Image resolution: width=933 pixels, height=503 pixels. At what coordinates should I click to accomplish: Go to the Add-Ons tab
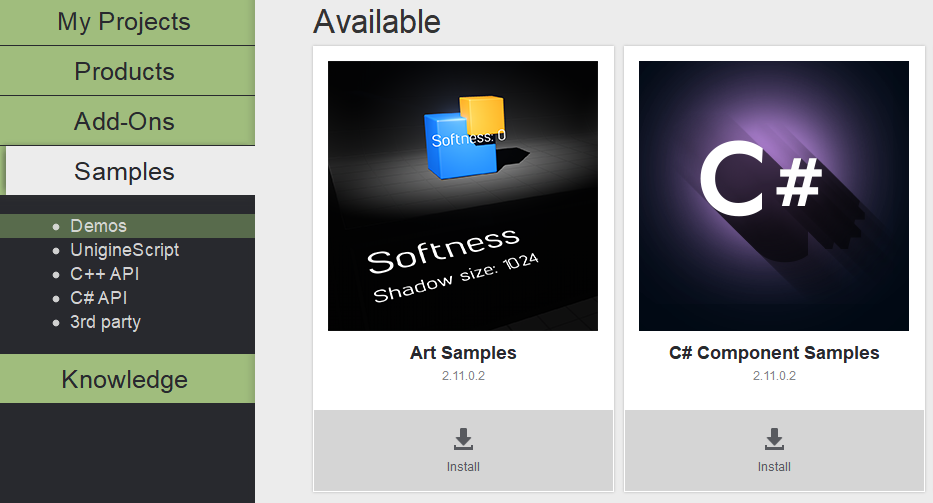124,121
